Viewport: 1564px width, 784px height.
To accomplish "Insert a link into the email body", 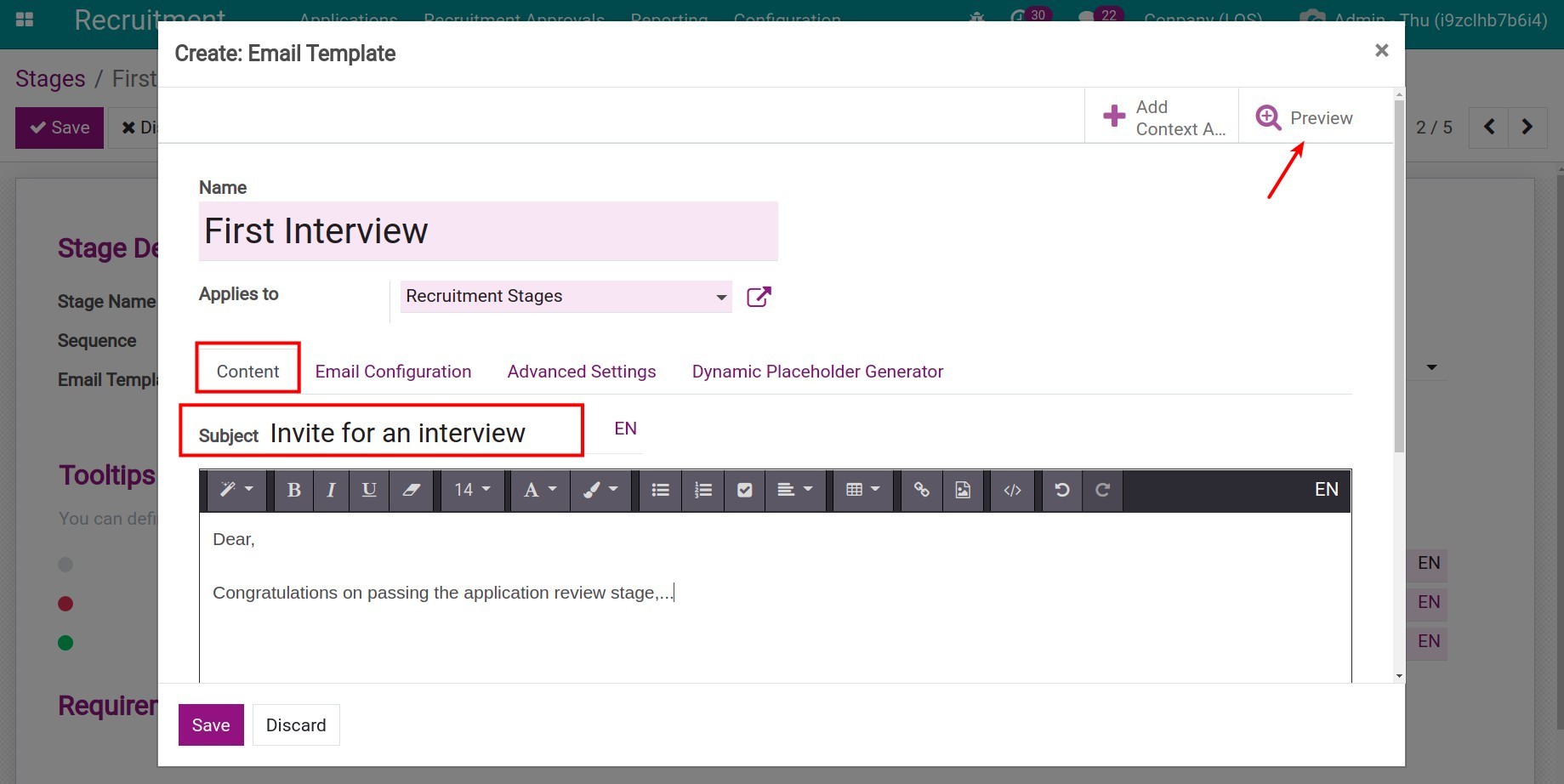I will click(x=921, y=490).
